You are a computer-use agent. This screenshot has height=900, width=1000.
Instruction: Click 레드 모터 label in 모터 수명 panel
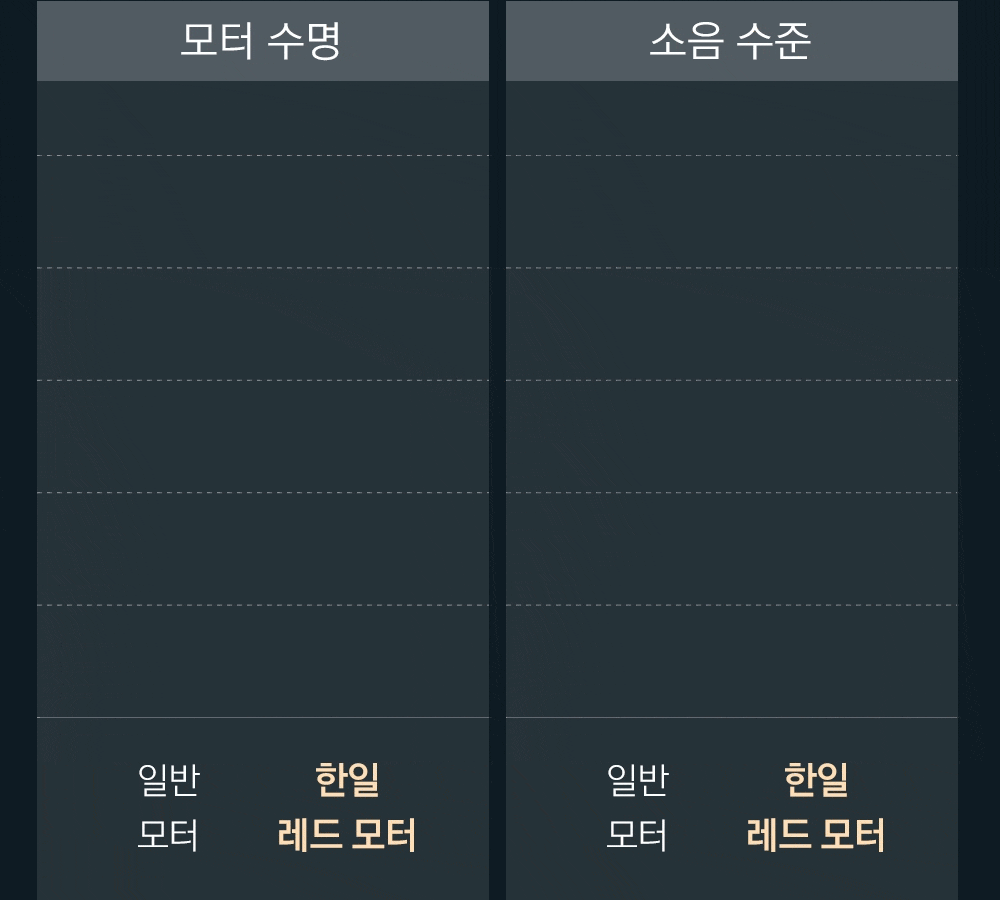(347, 834)
